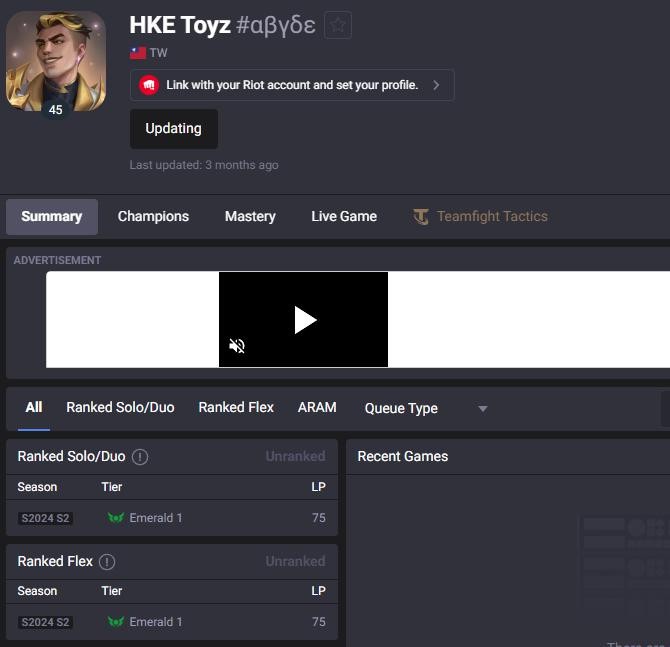Click the ADVERTISEMENT label
Screen dimensions: 670x647
point(57,260)
